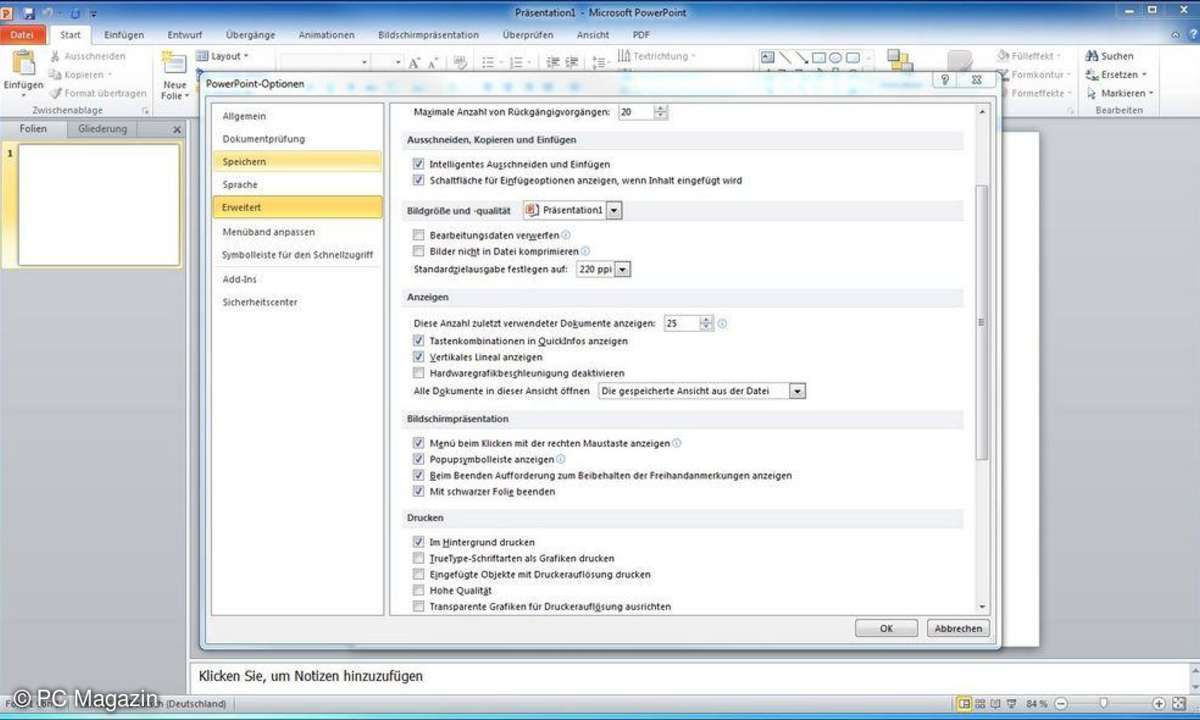The height and width of the screenshot is (720, 1200).
Task: Enable Bilder nicht in Datei komprimieren
Action: (419, 251)
